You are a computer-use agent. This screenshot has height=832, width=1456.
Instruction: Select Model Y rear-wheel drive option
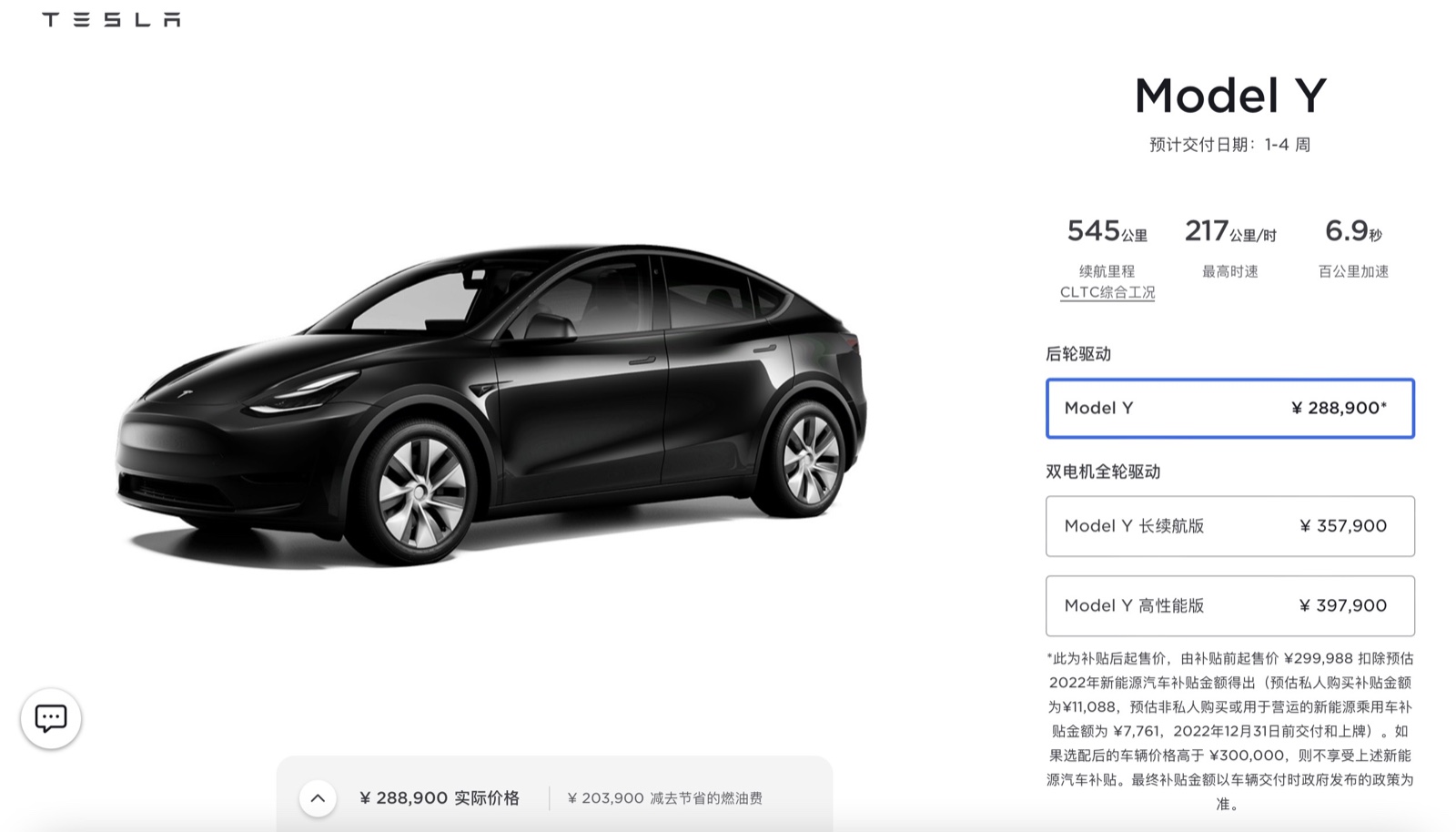pos(1230,408)
